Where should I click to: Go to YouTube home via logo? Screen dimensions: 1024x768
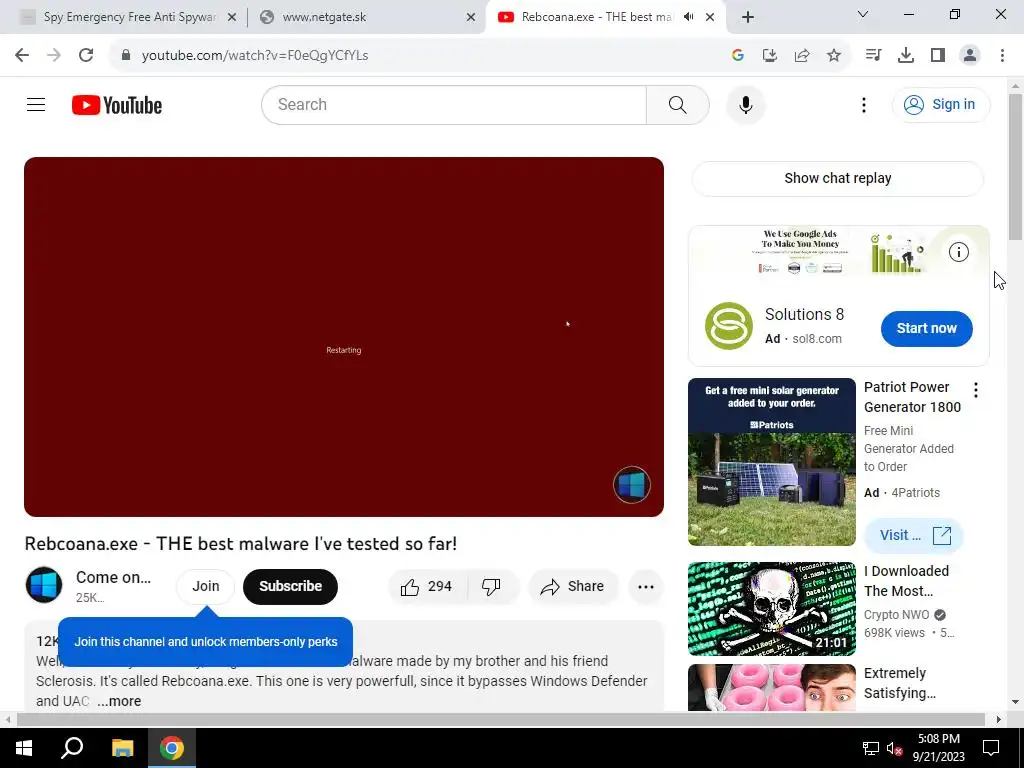(117, 105)
